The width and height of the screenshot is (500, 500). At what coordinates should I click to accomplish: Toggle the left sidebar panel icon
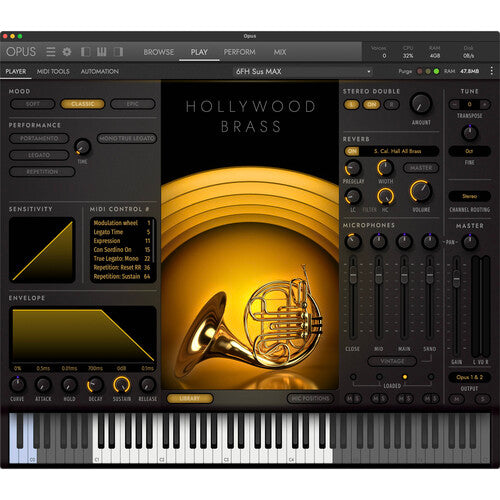[x=86, y=52]
